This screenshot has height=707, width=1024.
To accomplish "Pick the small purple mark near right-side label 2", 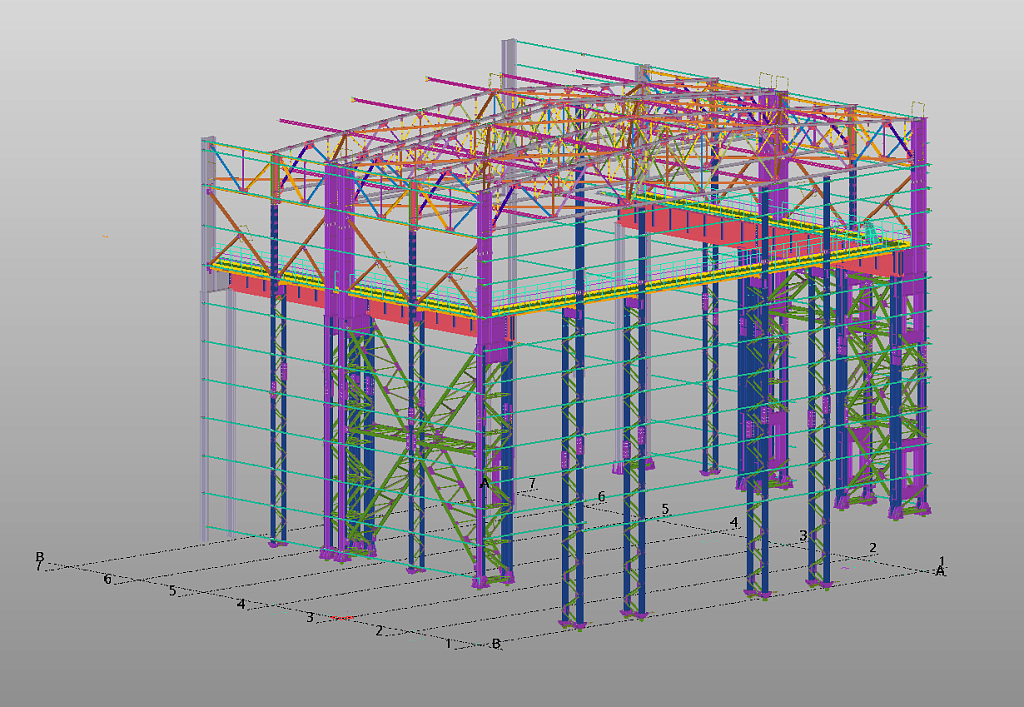I will pos(846,568).
